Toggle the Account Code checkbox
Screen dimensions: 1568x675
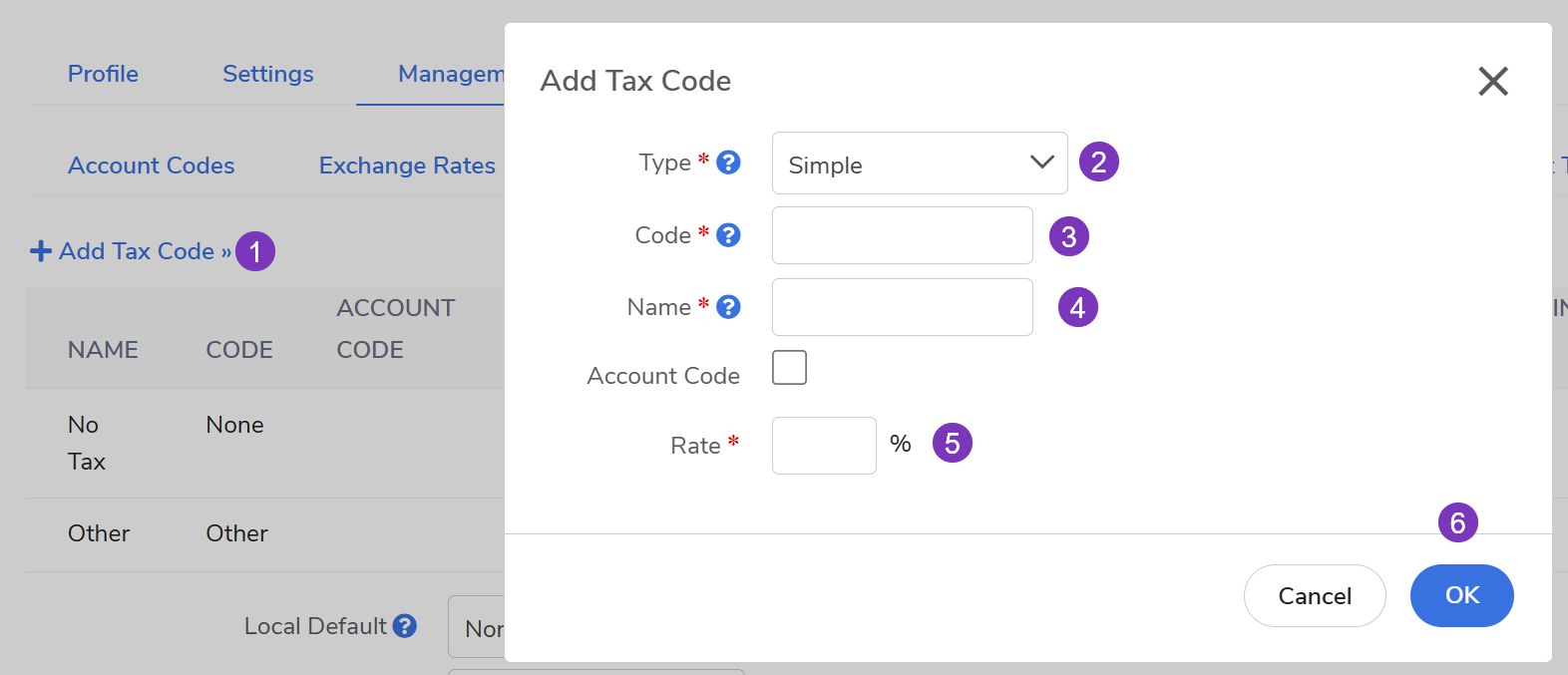pos(789,368)
